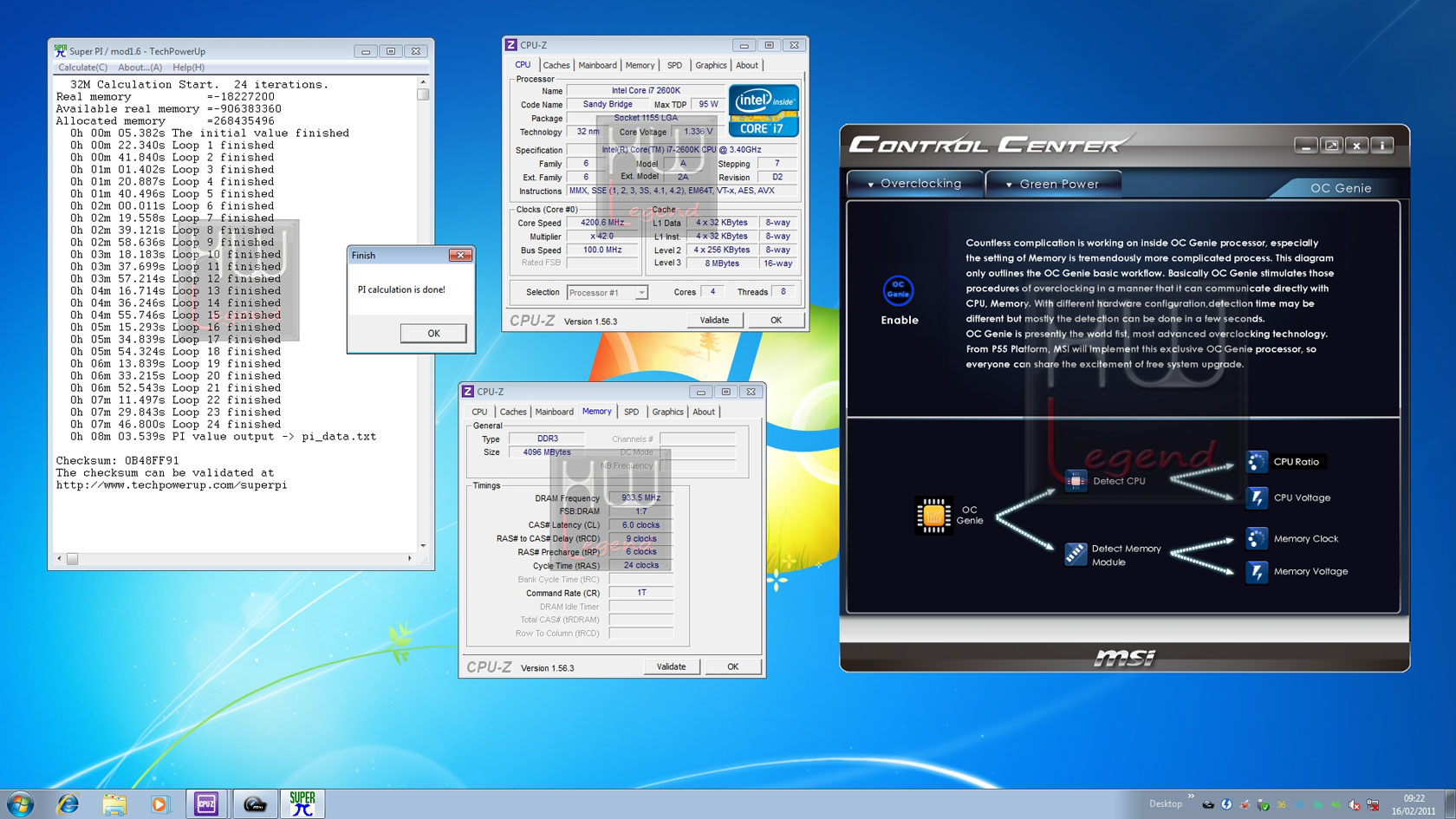Open the Windows Start menu orb
The image size is (1456, 819).
(21, 803)
